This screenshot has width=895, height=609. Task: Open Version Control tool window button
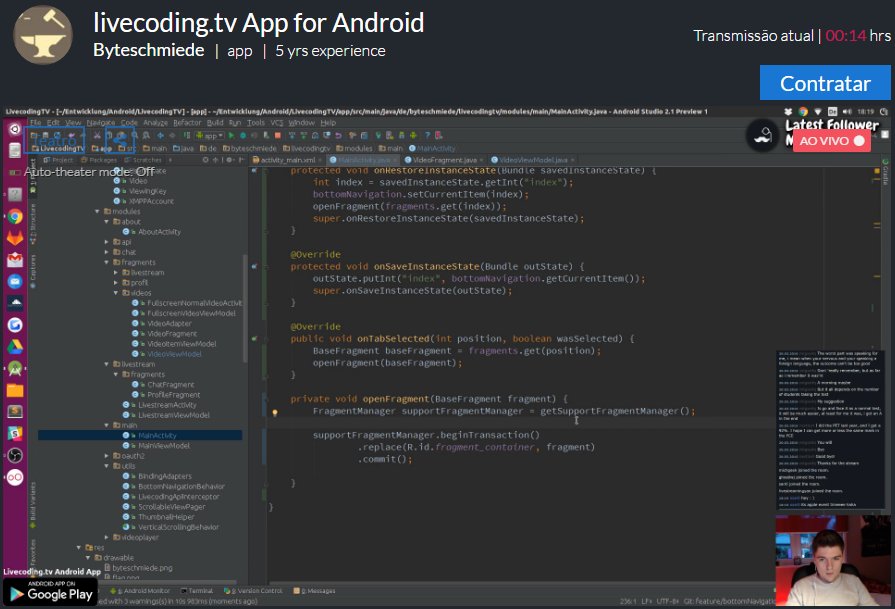pos(253,591)
